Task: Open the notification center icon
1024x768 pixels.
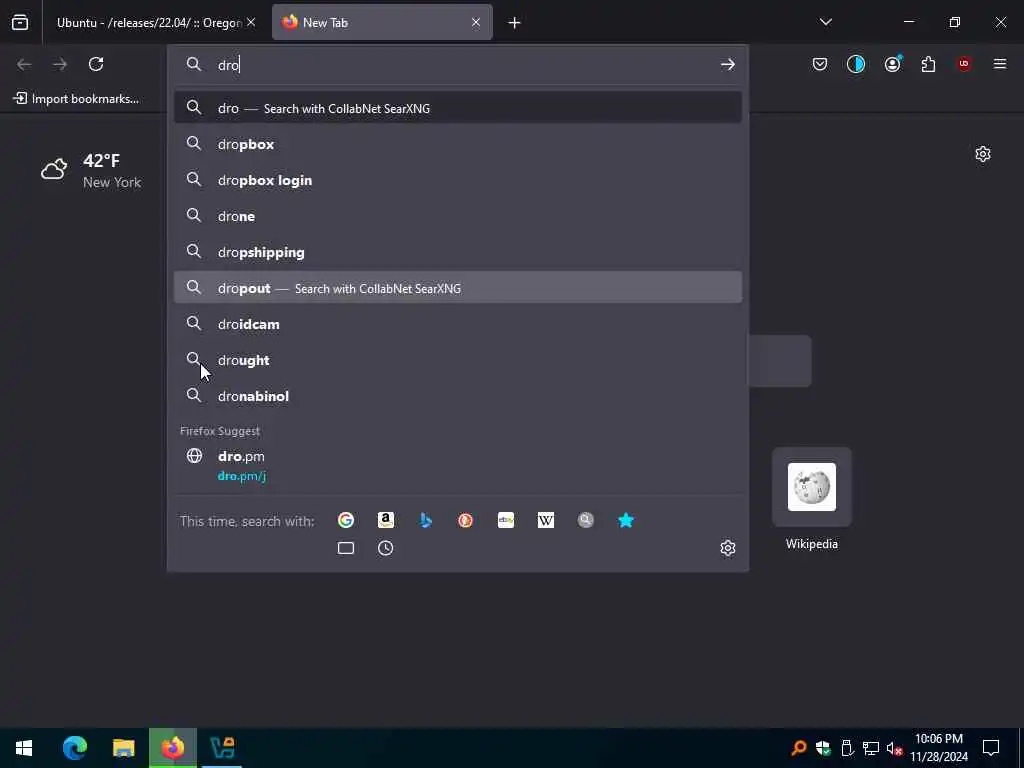Action: 991,748
